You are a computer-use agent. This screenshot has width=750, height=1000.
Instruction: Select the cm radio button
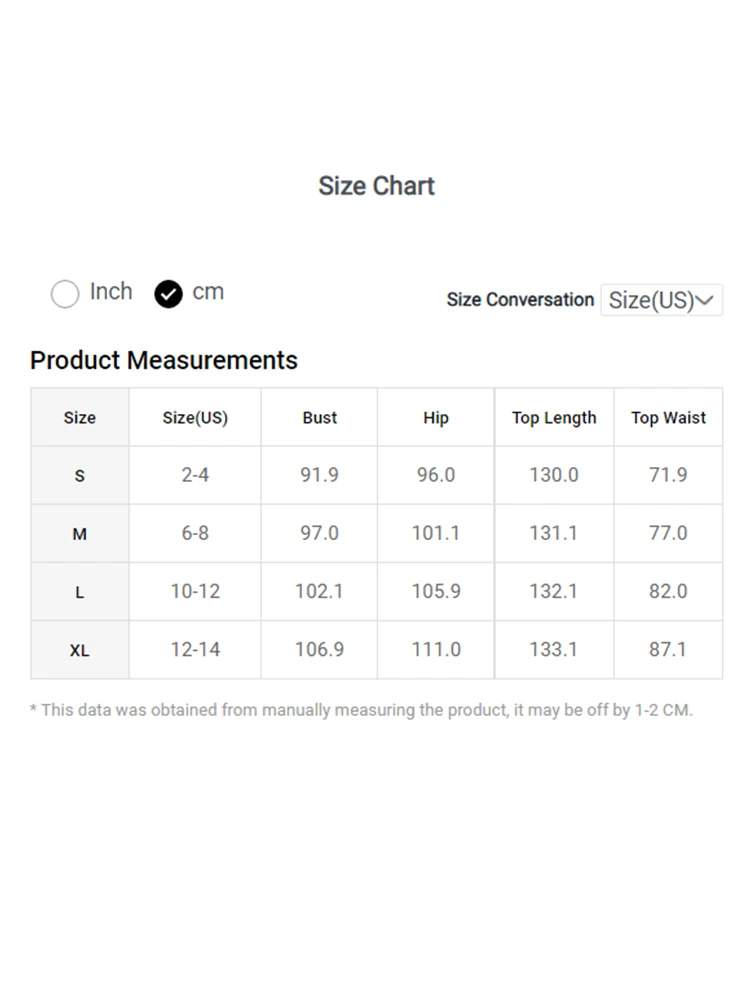click(168, 294)
